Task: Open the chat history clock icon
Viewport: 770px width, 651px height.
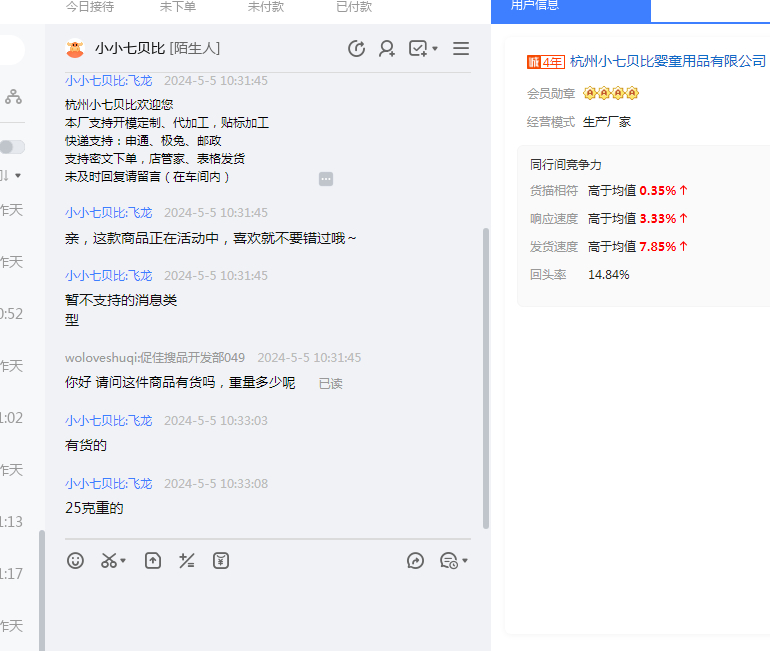Action: point(356,49)
